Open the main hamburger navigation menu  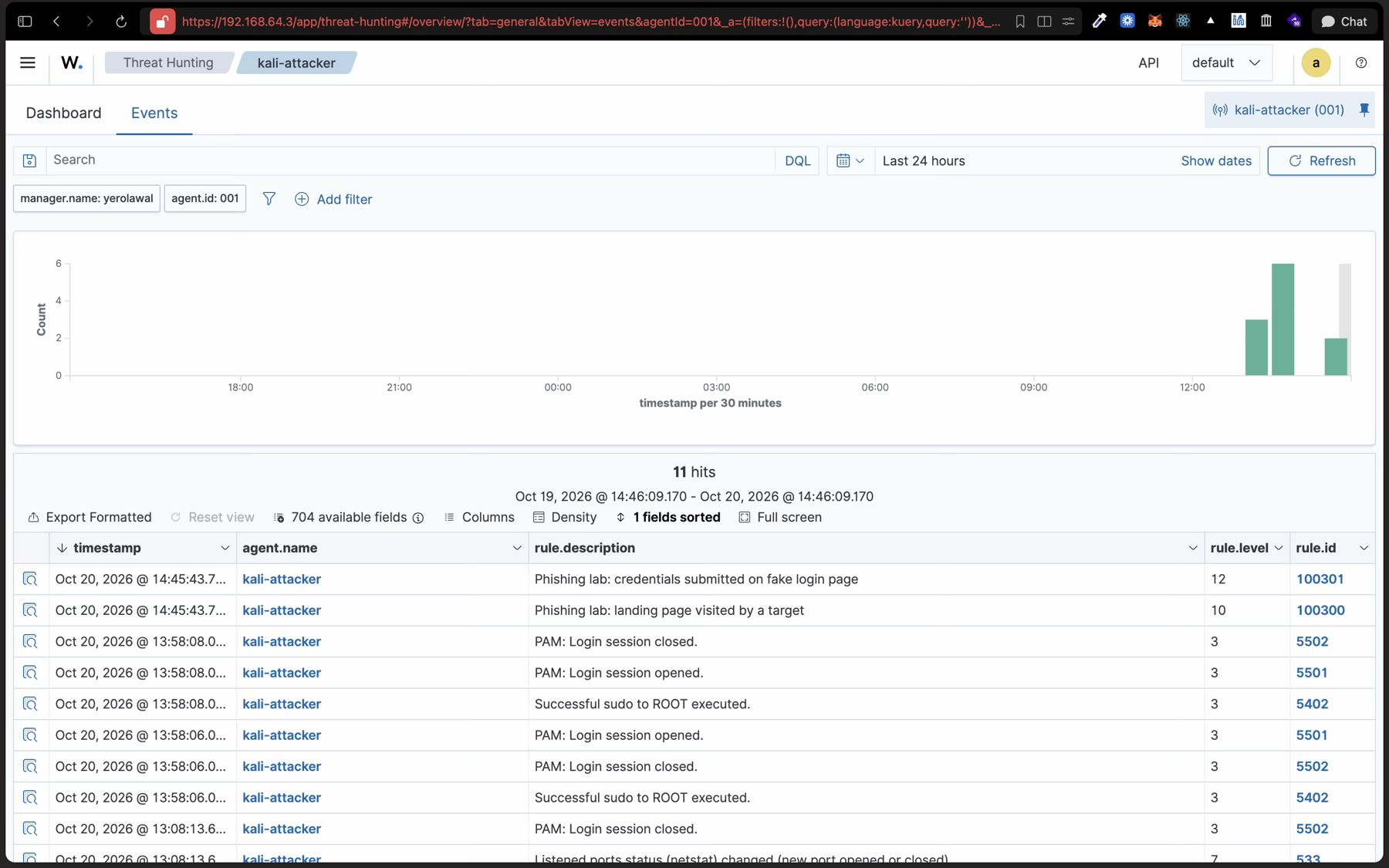tap(28, 62)
